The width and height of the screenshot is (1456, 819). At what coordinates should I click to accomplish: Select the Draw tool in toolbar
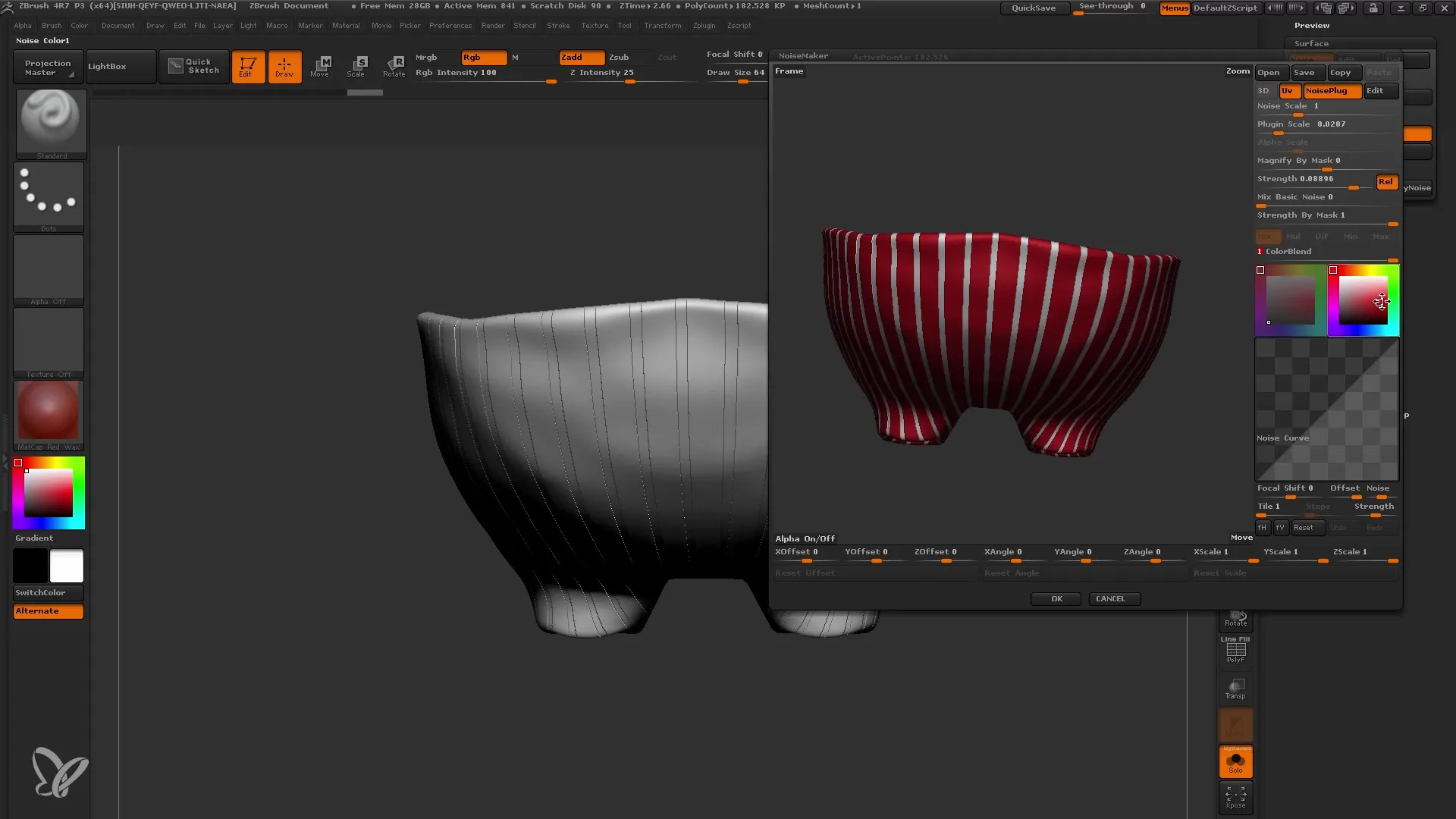pos(284,66)
